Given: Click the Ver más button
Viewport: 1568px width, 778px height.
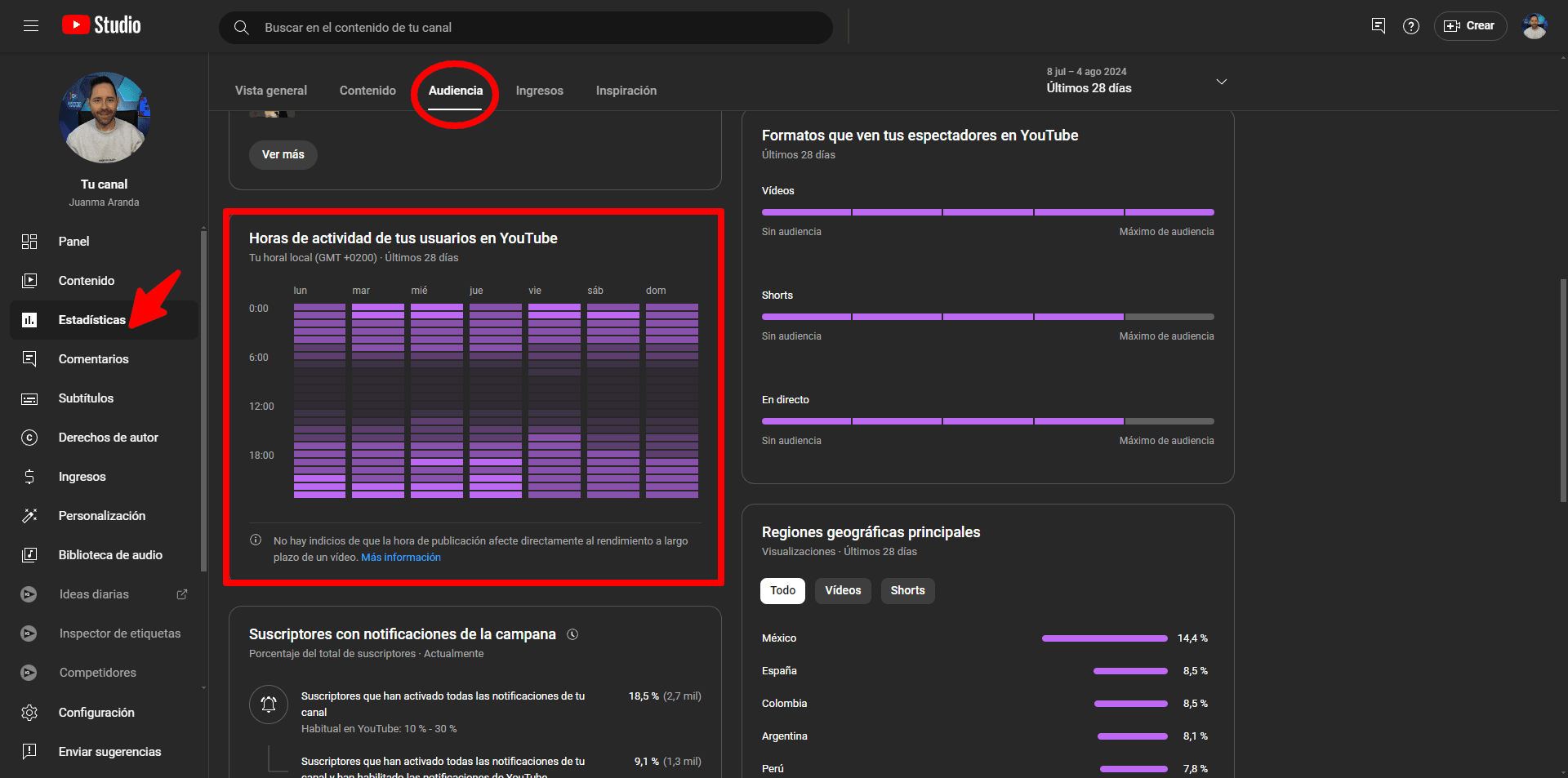Looking at the screenshot, I should tap(283, 155).
